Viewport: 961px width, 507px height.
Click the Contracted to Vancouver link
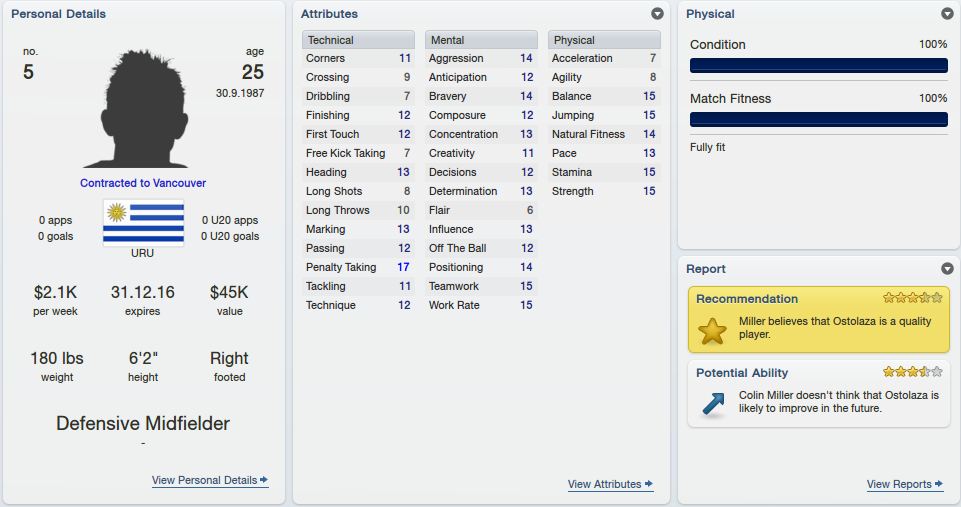point(143,183)
